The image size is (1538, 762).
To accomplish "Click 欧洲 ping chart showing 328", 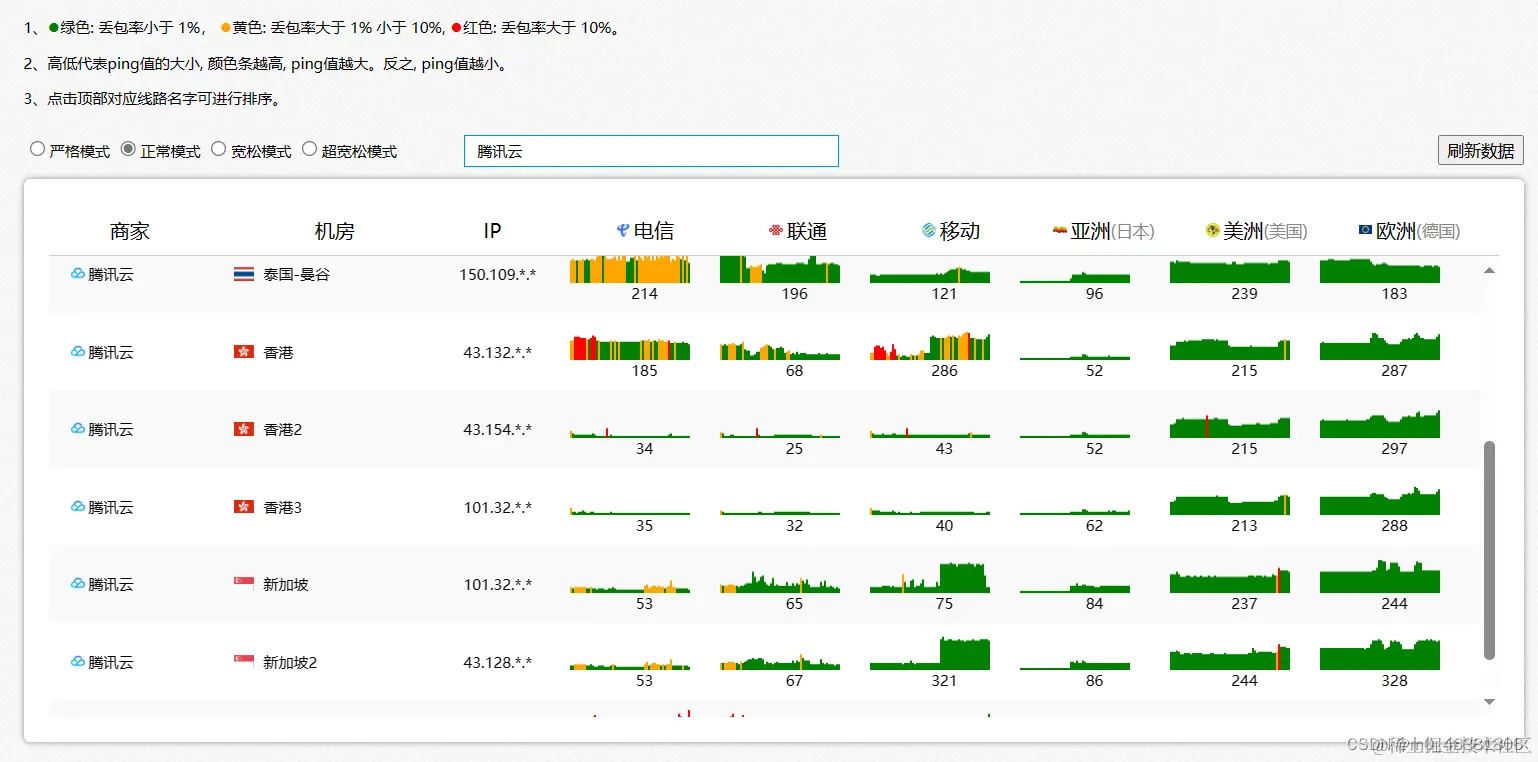I will pos(1380,656).
